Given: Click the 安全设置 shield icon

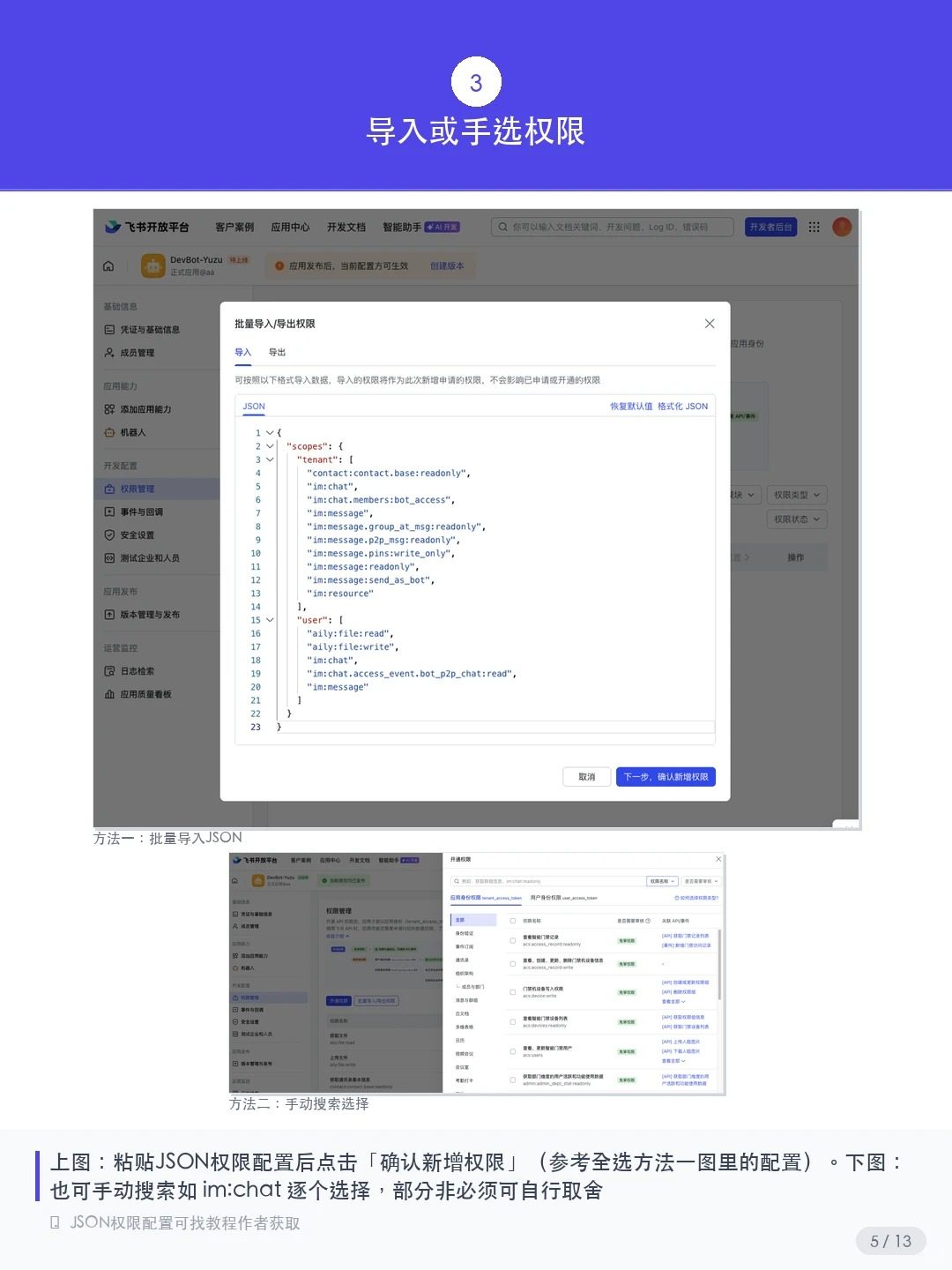Looking at the screenshot, I should click(109, 534).
